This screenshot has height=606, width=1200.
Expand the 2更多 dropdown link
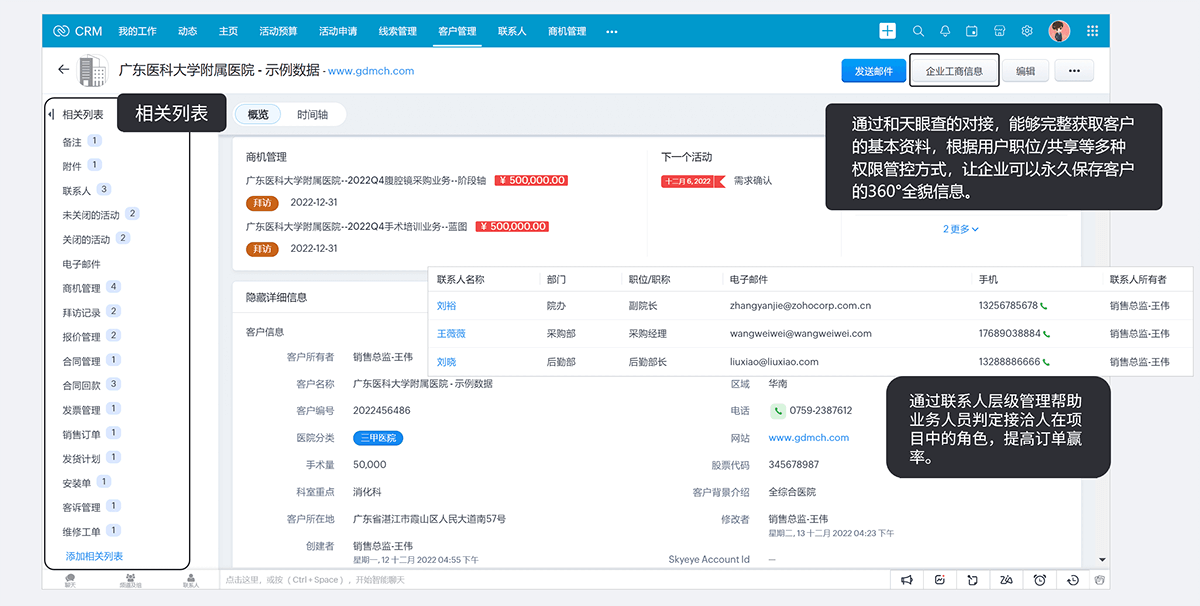(x=960, y=229)
